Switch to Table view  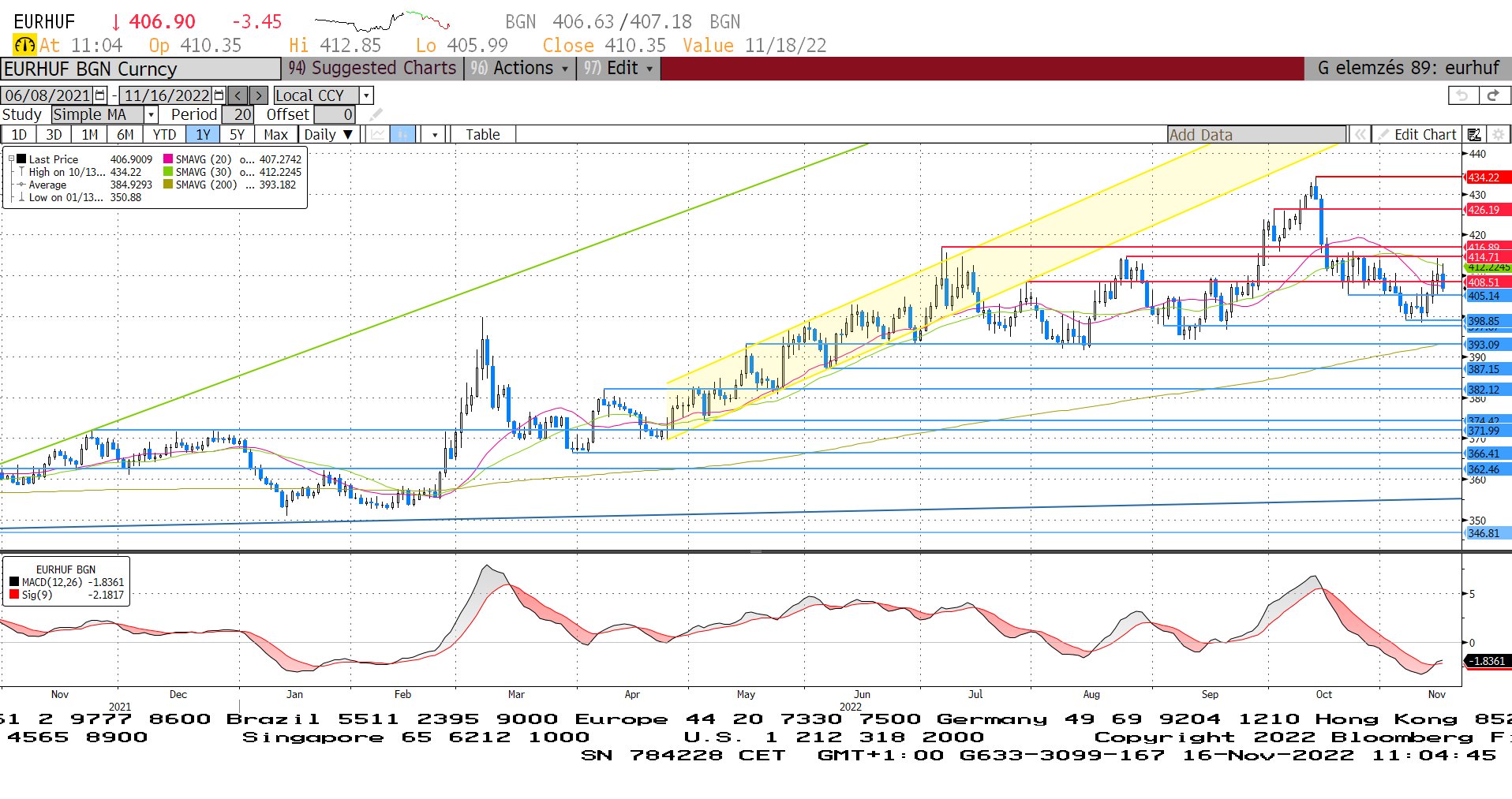(483, 135)
